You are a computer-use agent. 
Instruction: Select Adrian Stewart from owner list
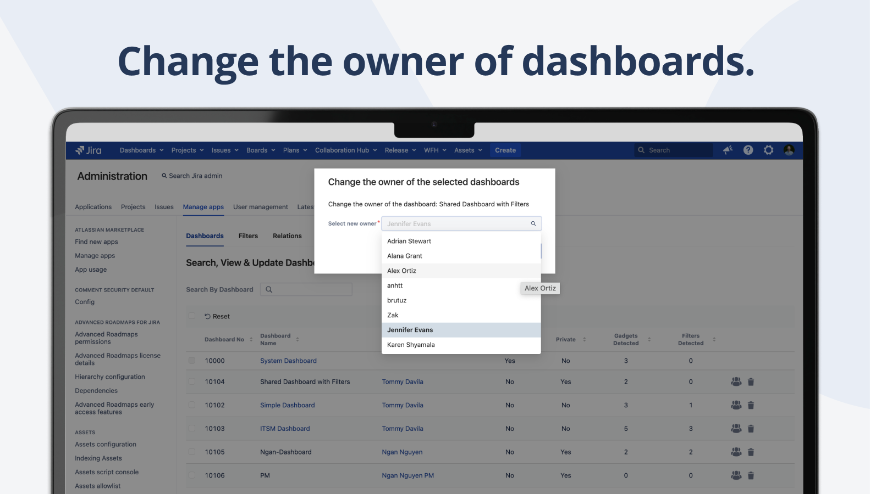tap(461, 241)
